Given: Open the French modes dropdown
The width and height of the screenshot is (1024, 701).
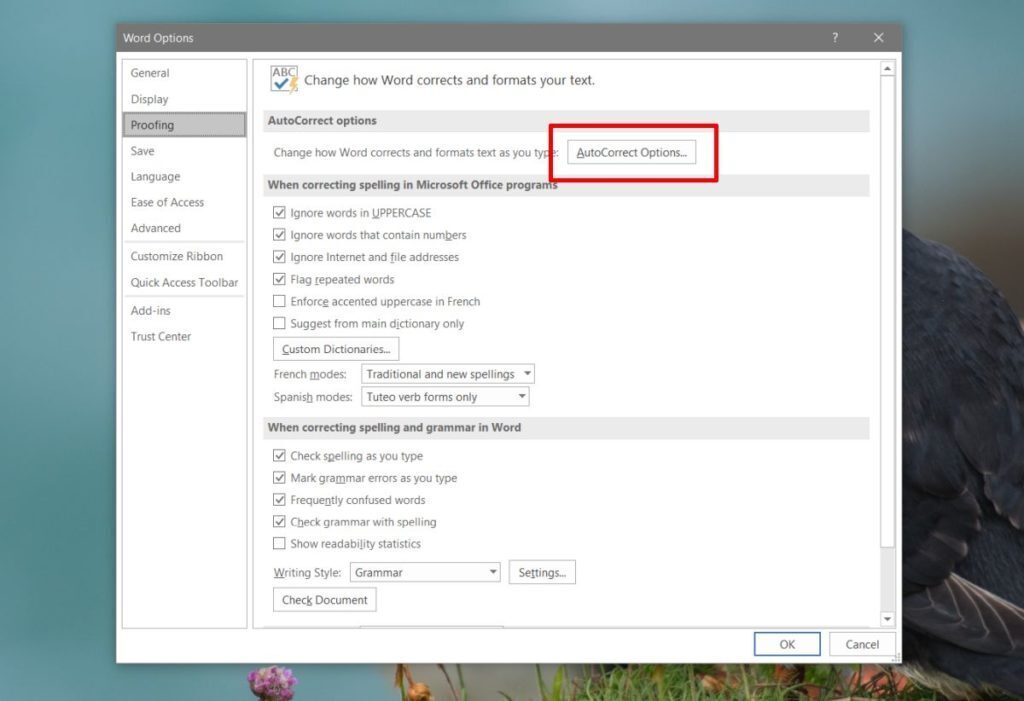Looking at the screenshot, I should point(524,373).
